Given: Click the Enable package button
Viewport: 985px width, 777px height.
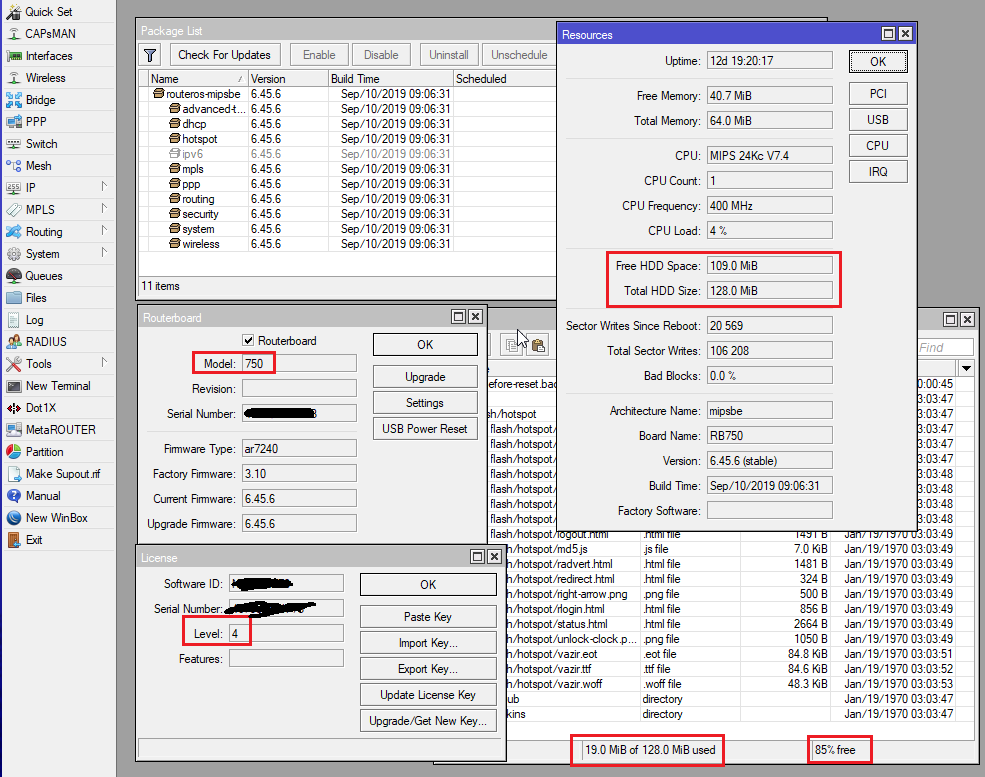Looking at the screenshot, I should [319, 55].
